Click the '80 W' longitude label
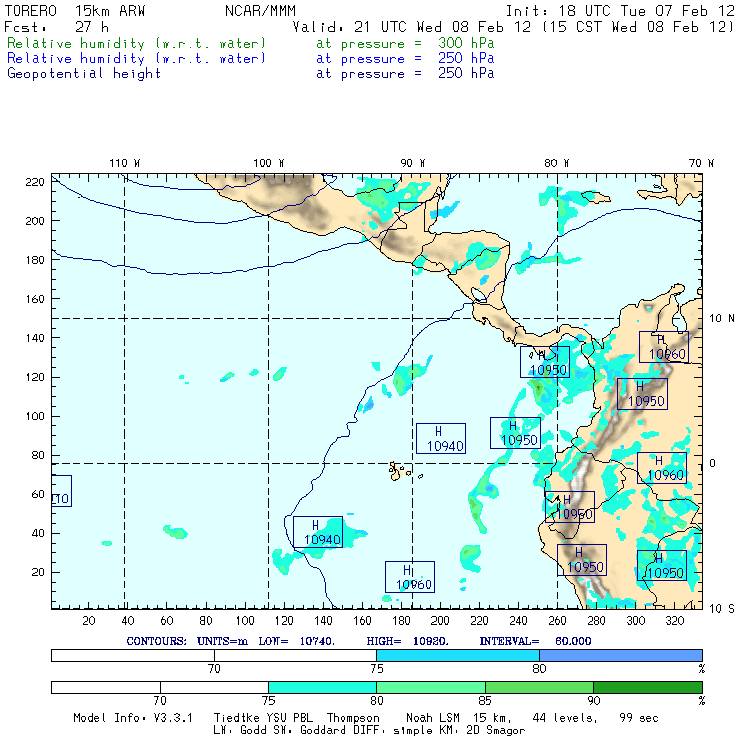Viewport: 740px width, 740px height. tap(557, 163)
